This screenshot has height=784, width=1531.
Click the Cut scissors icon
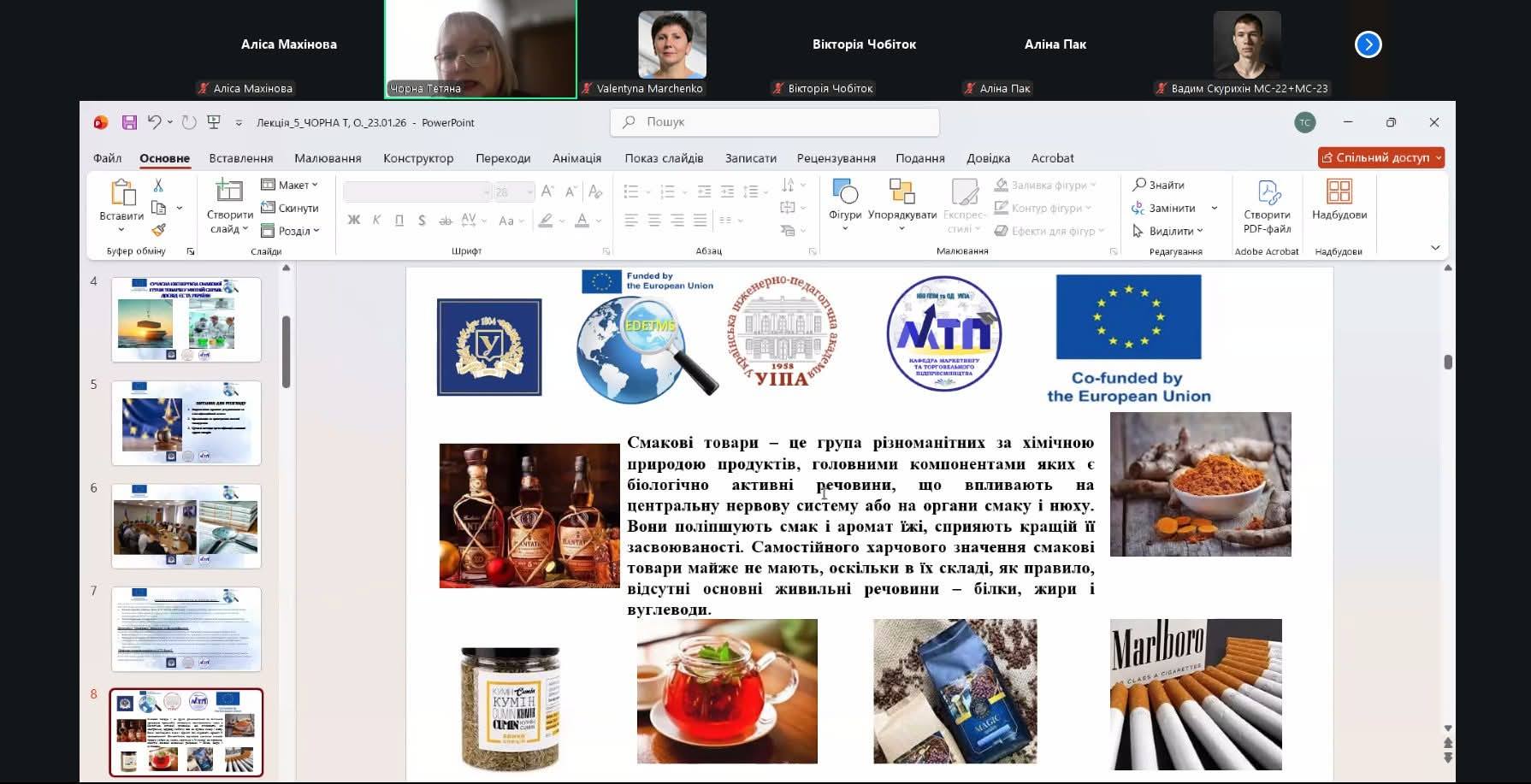tap(158, 186)
